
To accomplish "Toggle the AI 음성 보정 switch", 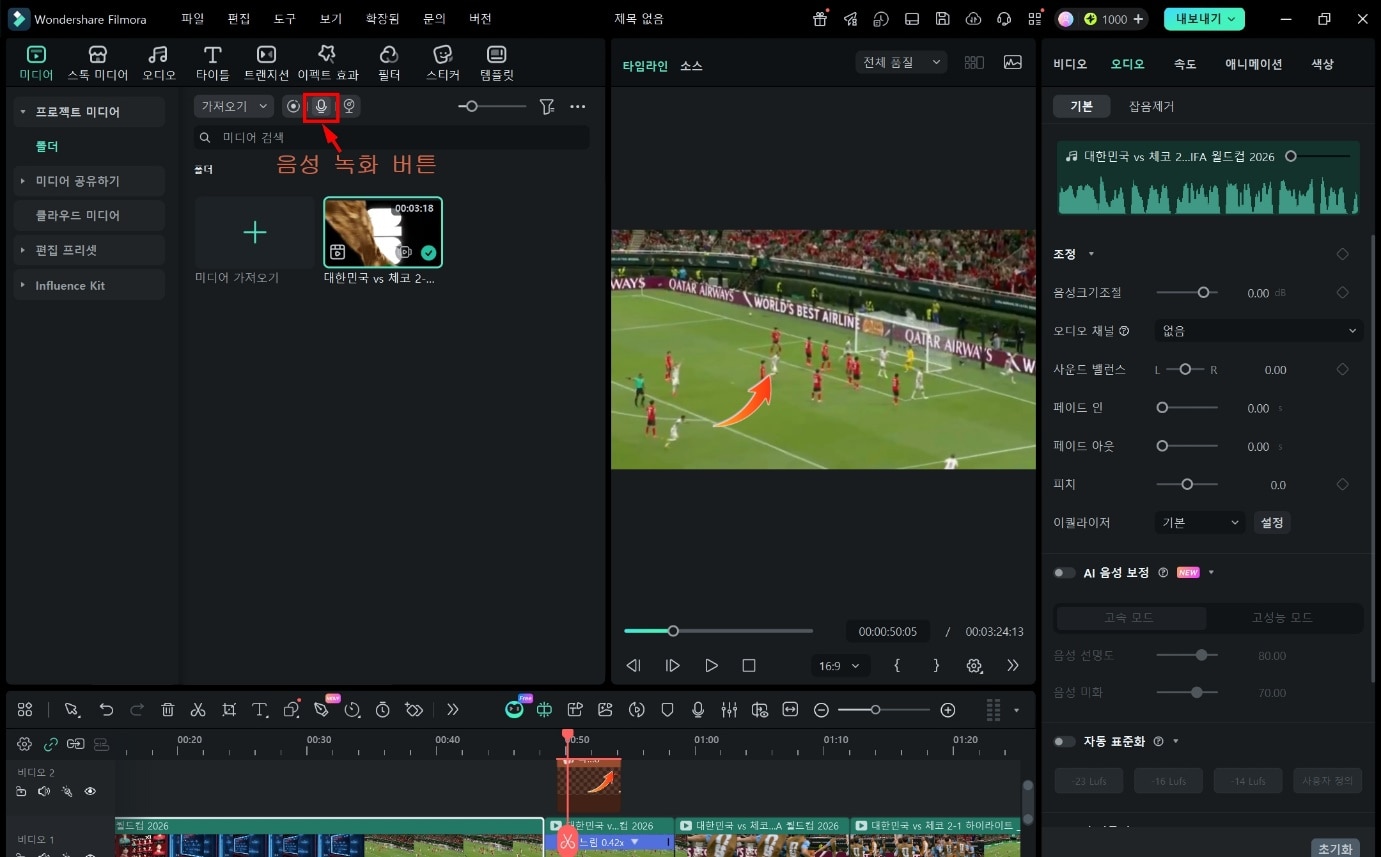I will pos(1064,573).
